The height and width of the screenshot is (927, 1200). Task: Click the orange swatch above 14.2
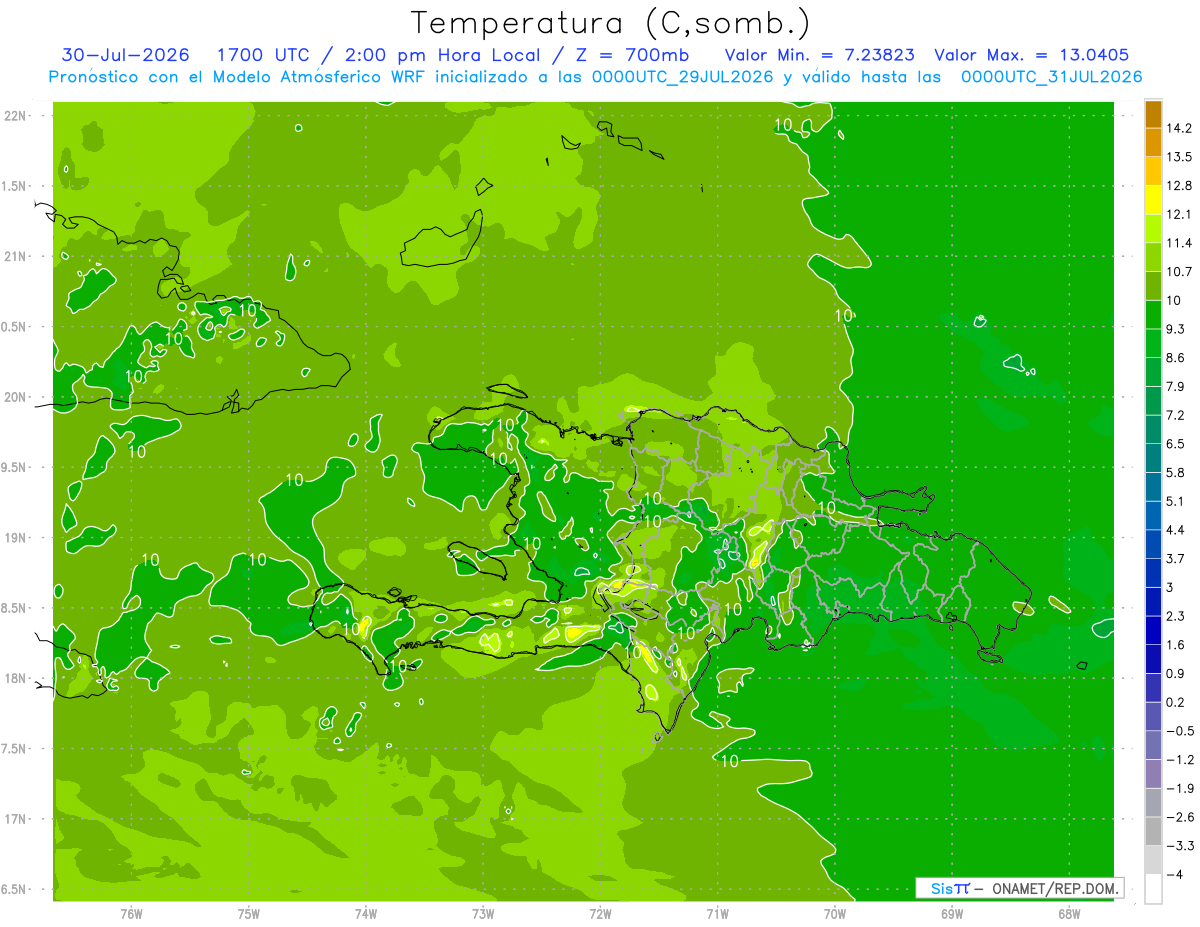click(x=1153, y=114)
